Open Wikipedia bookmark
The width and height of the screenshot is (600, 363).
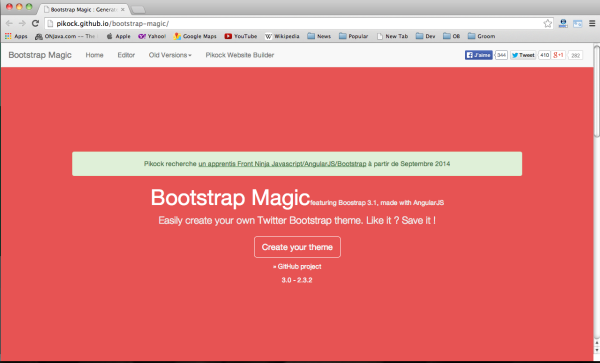[282, 36]
